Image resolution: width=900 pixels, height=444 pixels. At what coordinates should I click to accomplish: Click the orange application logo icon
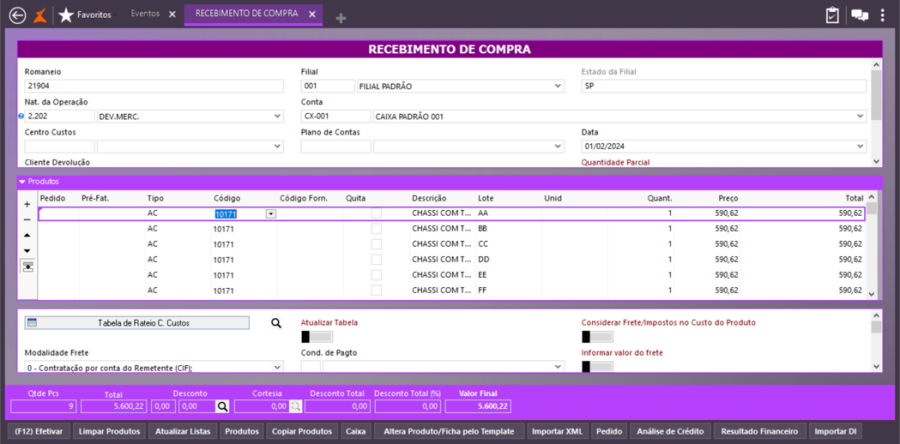coord(40,14)
